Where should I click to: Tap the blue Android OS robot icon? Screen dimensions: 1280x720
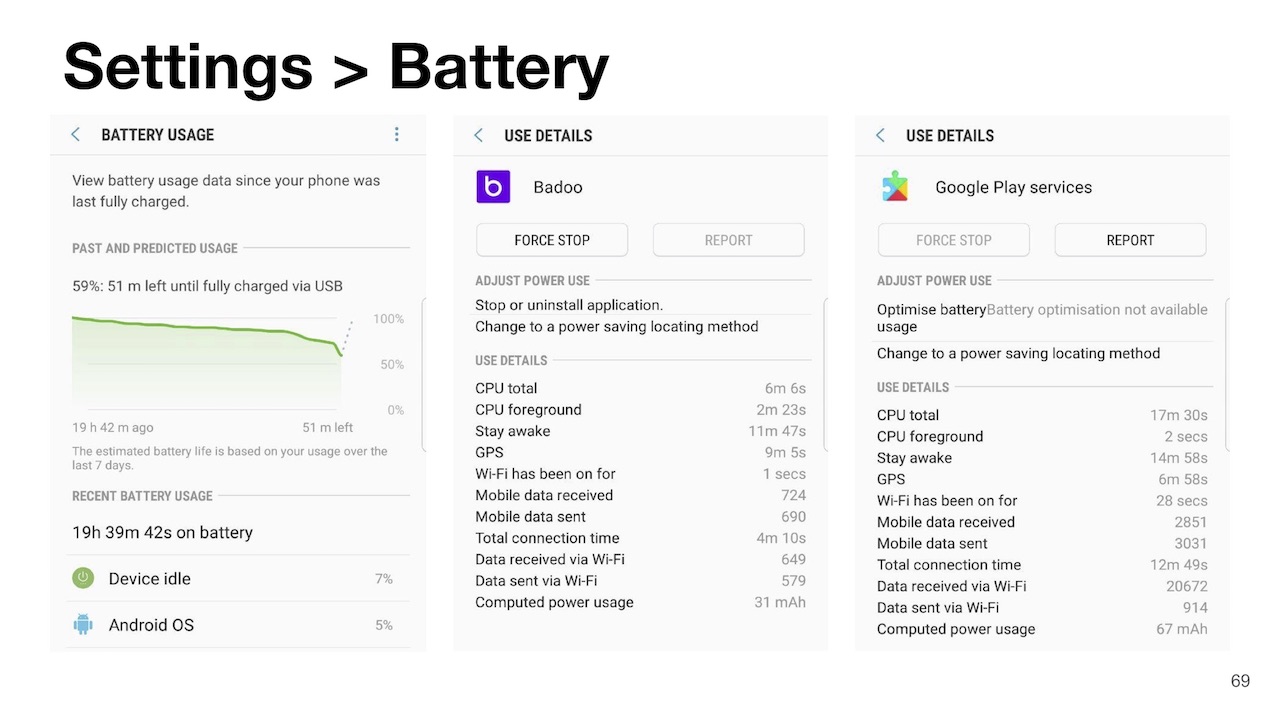tap(83, 625)
